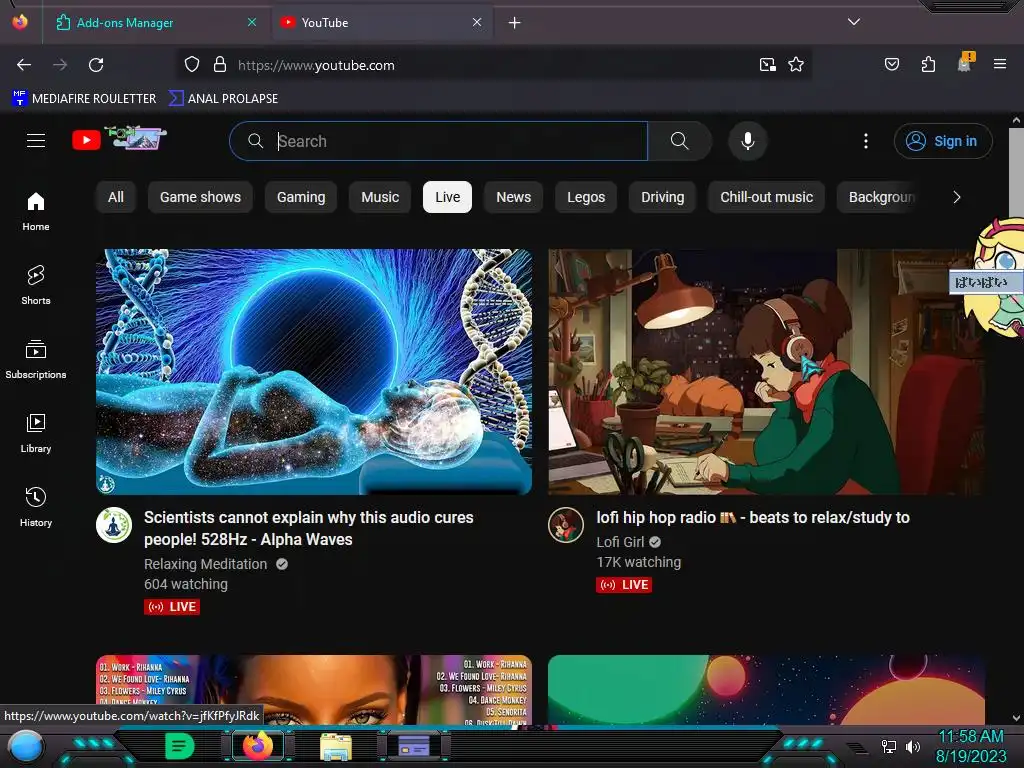Click the green notes app in taskbar

click(180, 746)
